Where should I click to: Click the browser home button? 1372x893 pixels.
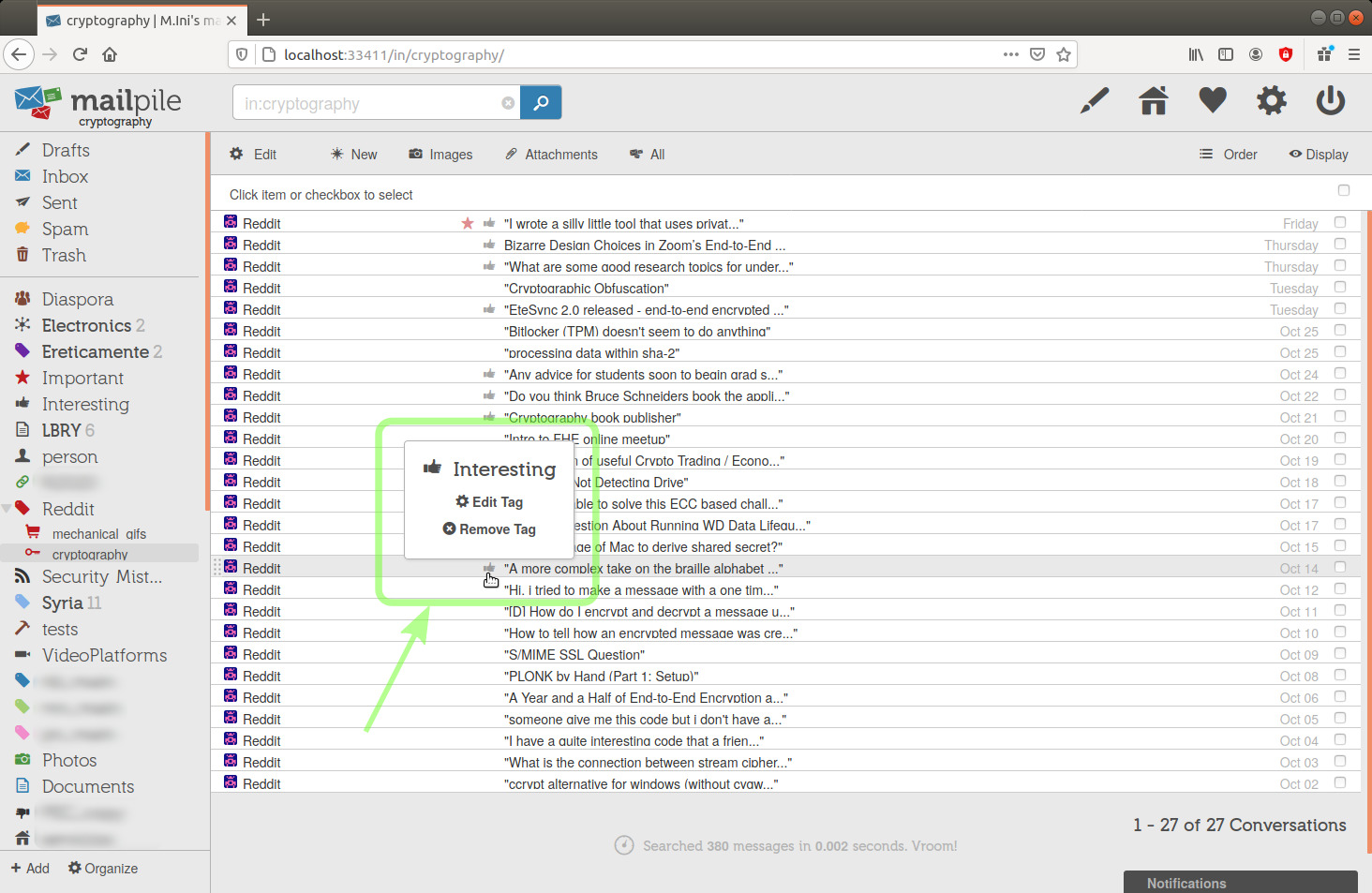[x=110, y=54]
